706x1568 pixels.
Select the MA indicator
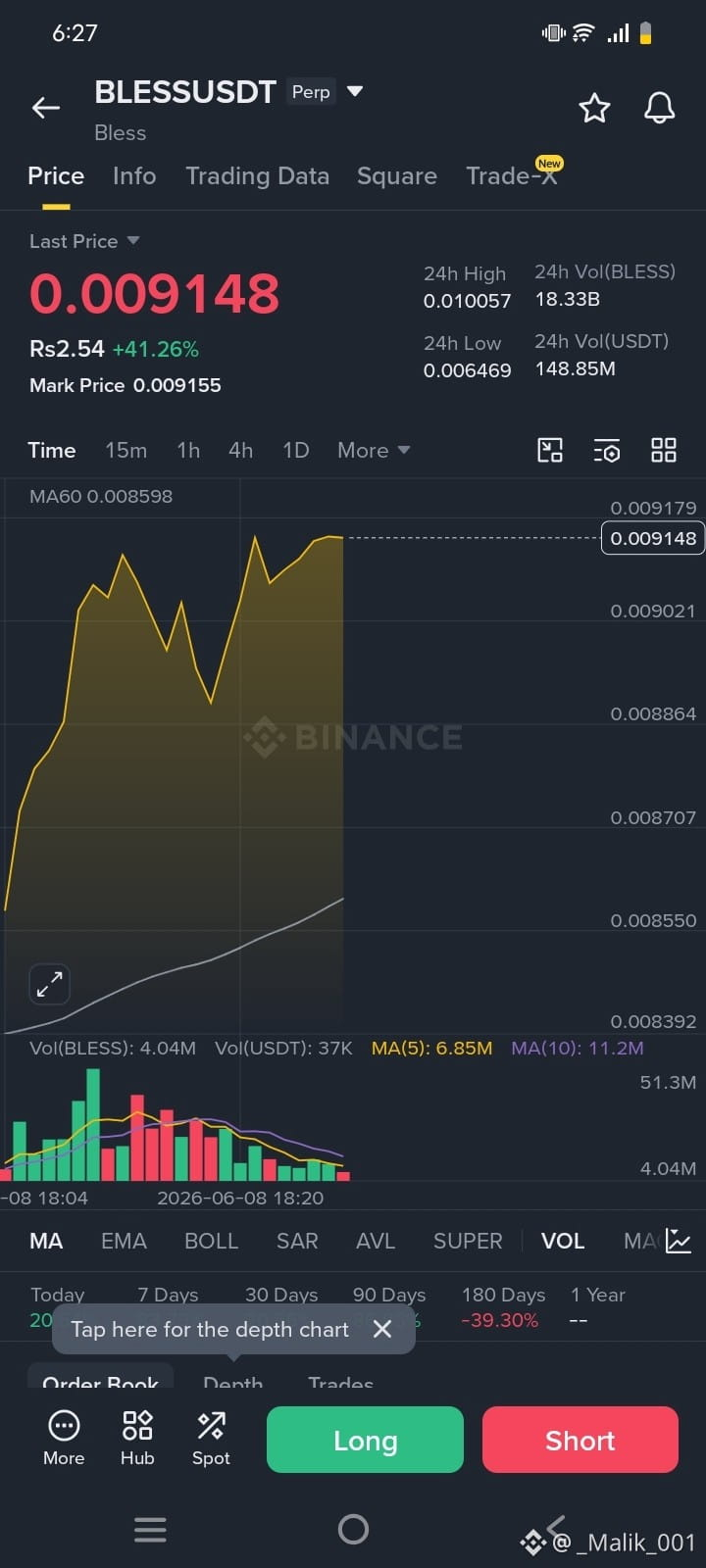pyautogui.click(x=46, y=1241)
